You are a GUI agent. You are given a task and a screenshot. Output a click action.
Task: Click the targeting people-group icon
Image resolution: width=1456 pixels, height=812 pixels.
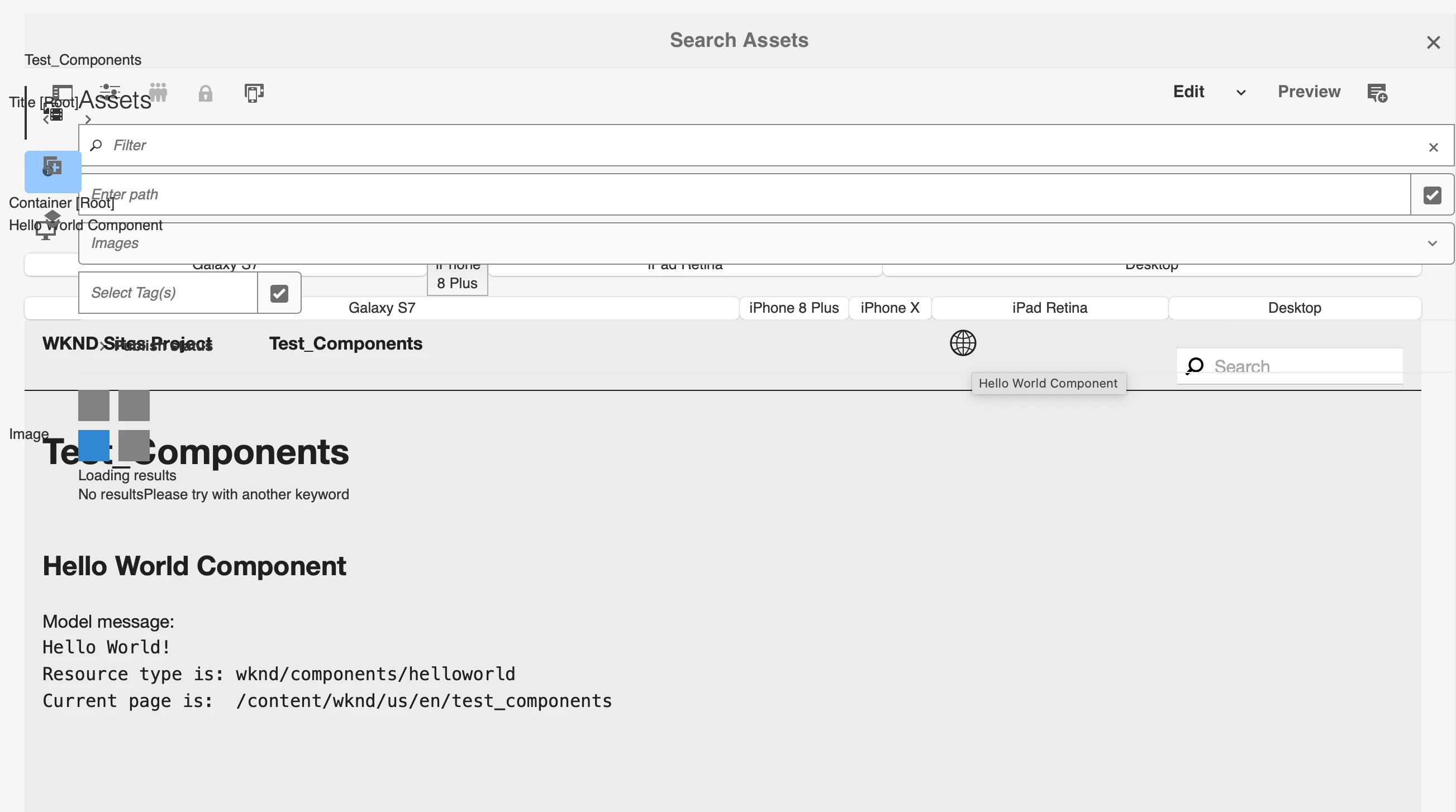point(158,92)
